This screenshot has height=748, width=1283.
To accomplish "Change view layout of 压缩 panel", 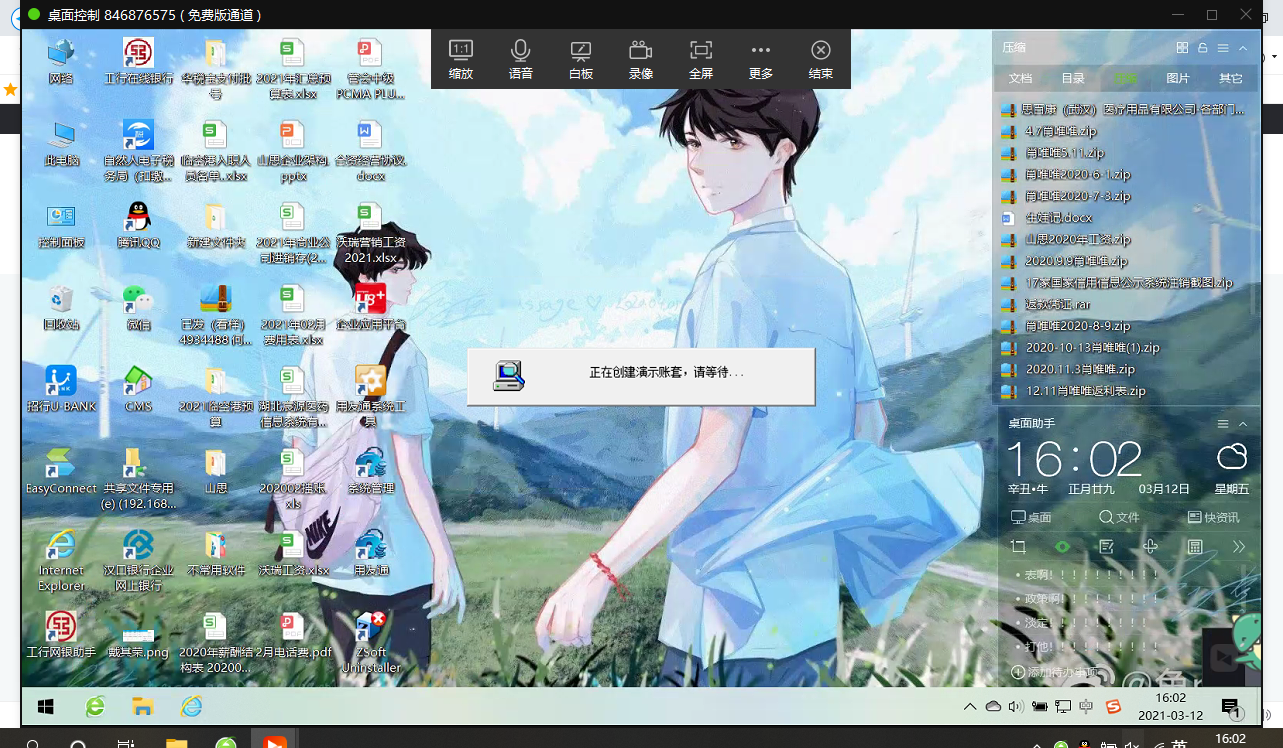I will click(x=1182, y=48).
